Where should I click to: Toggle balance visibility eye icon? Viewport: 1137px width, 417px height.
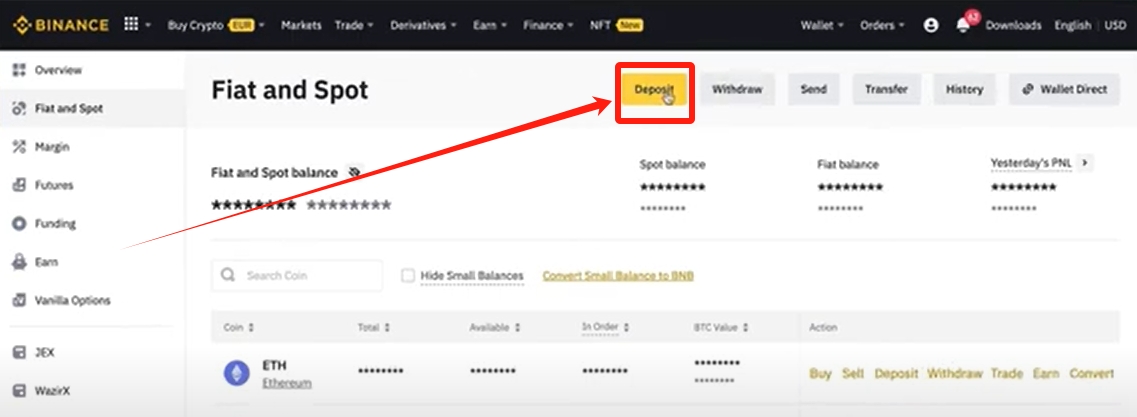pyautogui.click(x=355, y=173)
